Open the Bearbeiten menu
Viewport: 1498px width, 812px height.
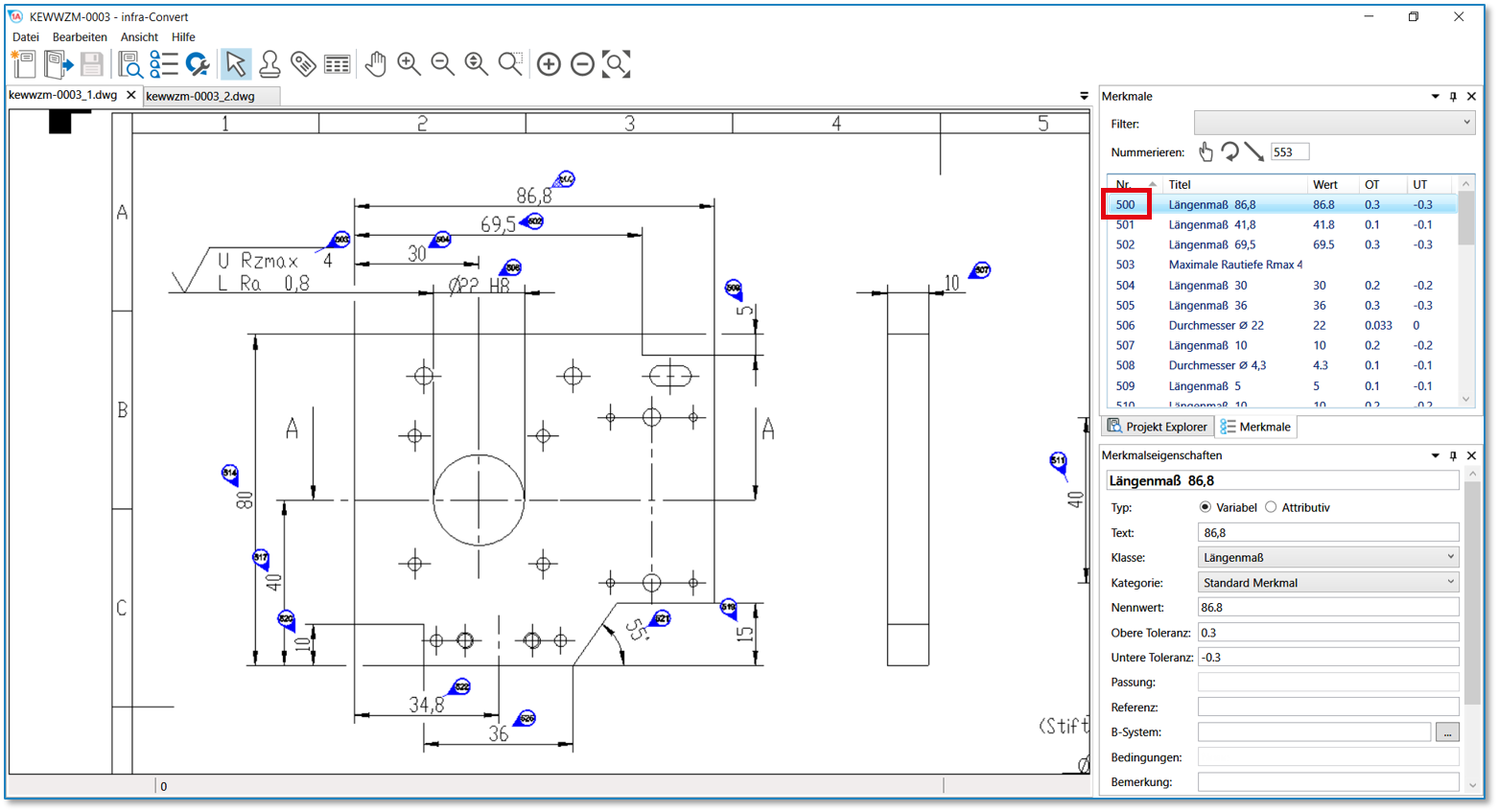click(80, 37)
